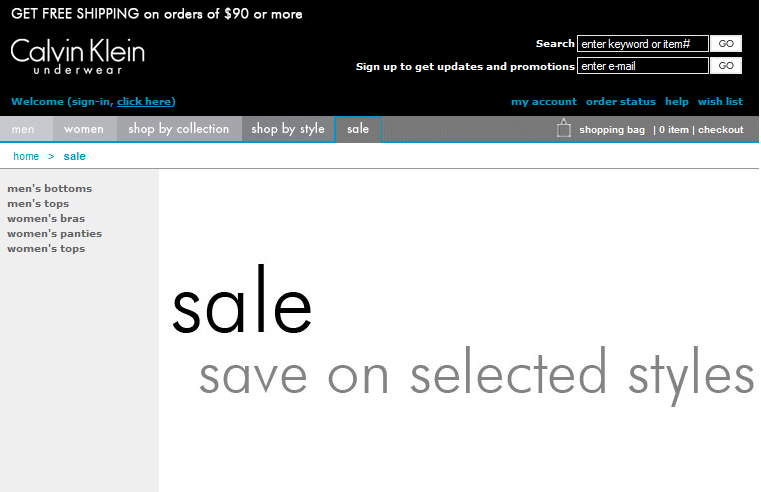
Task: Switch to the sale tab
Action: click(358, 129)
